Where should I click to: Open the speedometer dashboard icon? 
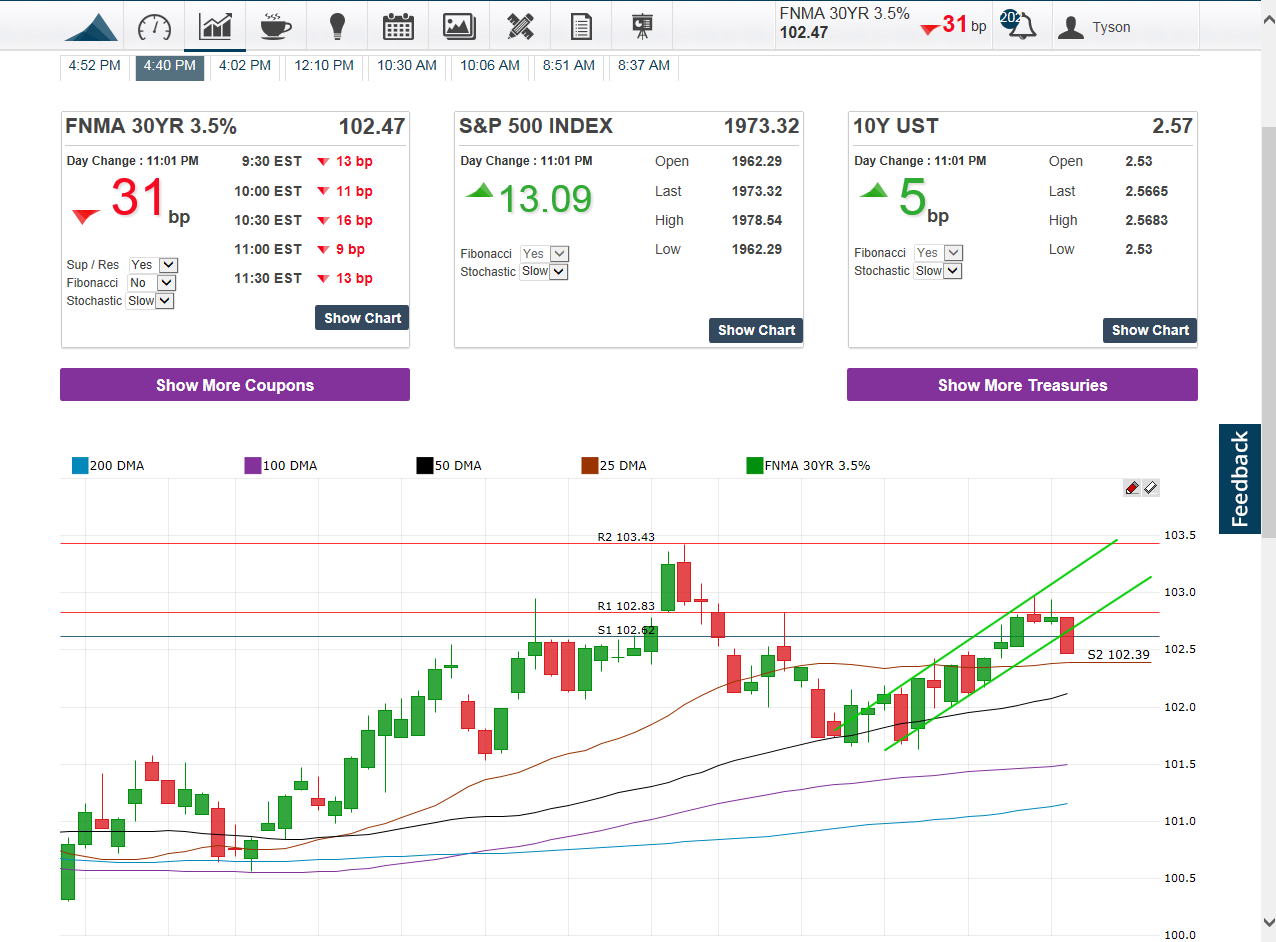coord(155,26)
